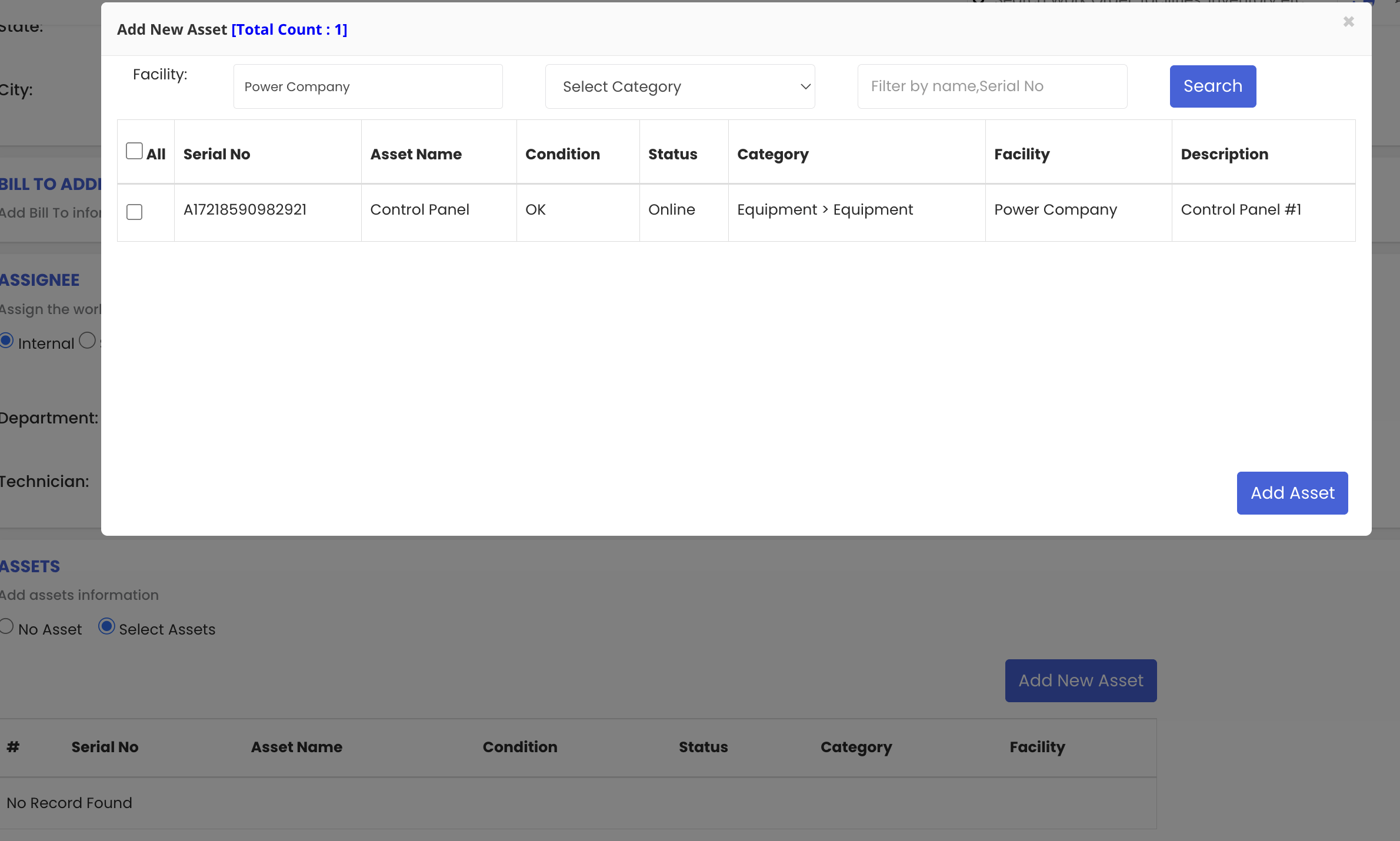Open the Select Category dropdown

tap(679, 86)
